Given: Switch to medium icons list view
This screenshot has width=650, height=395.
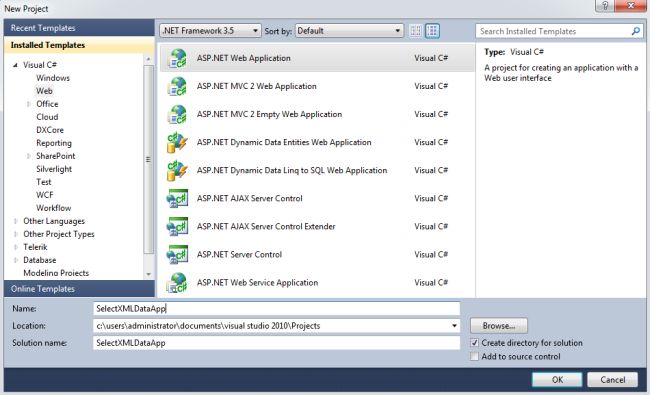Looking at the screenshot, I should click(432, 31).
